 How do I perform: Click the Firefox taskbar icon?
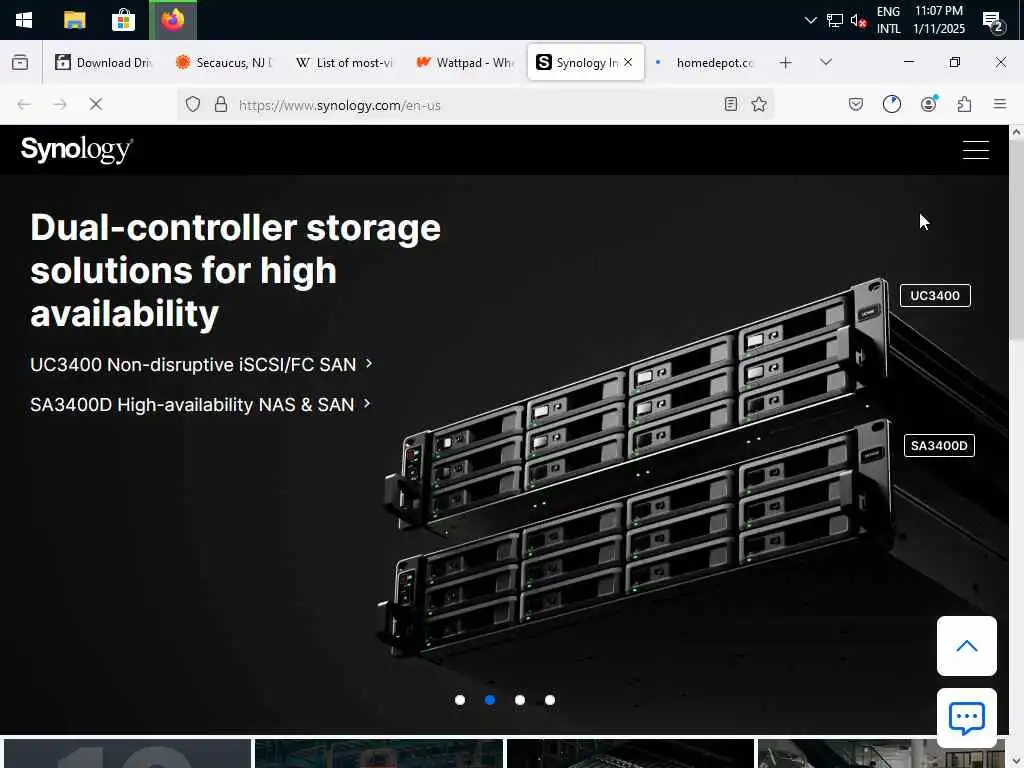pyautogui.click(x=173, y=20)
